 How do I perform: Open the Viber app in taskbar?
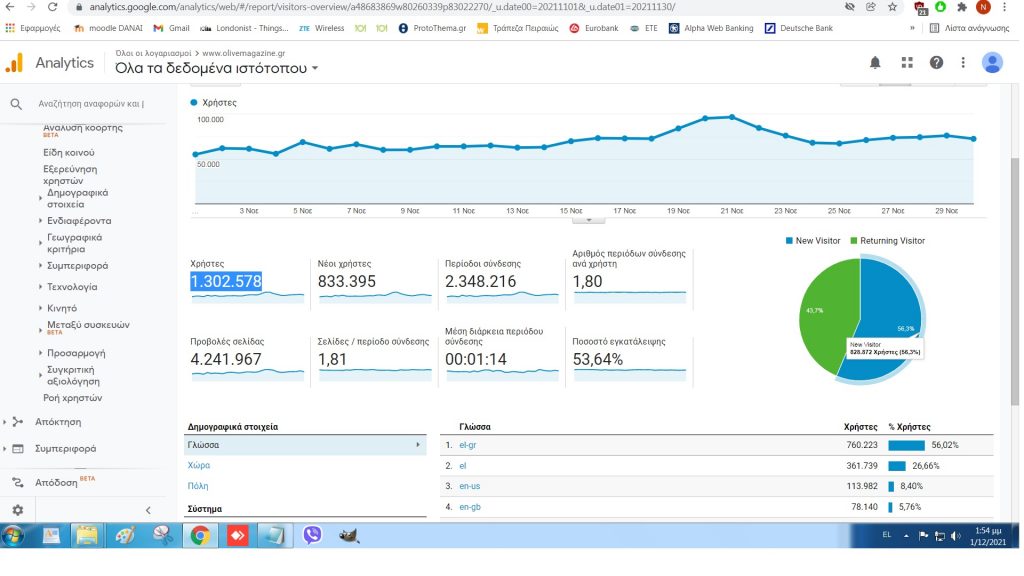point(312,535)
